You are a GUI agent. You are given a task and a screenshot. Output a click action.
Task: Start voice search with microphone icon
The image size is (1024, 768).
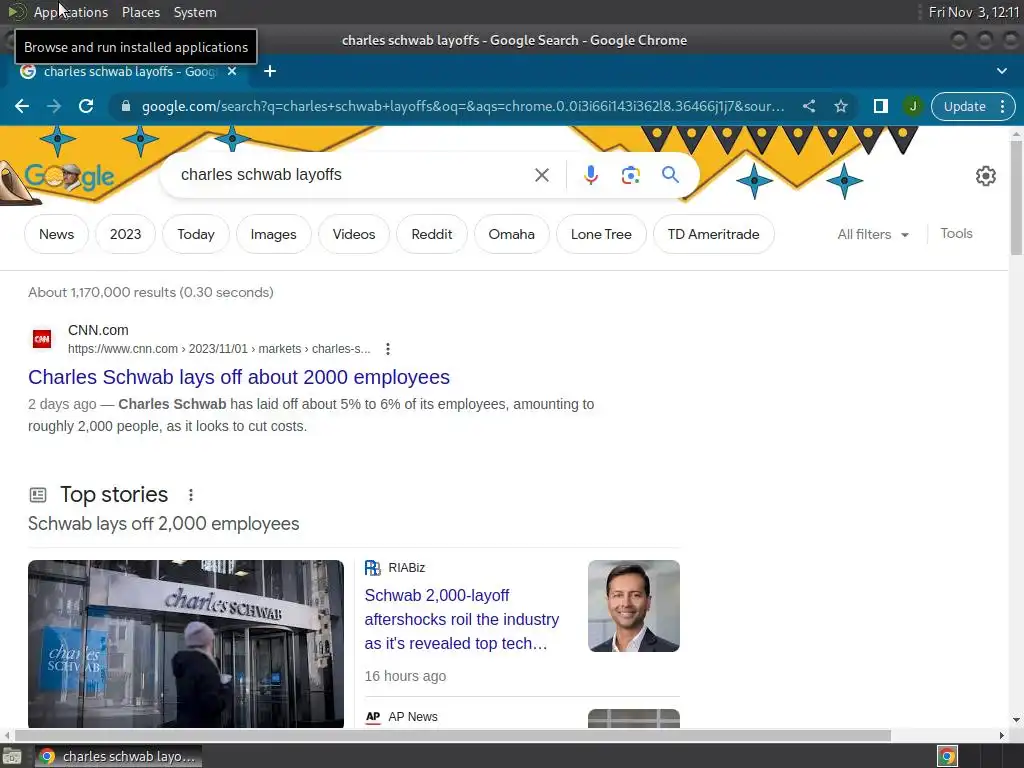pyautogui.click(x=590, y=175)
